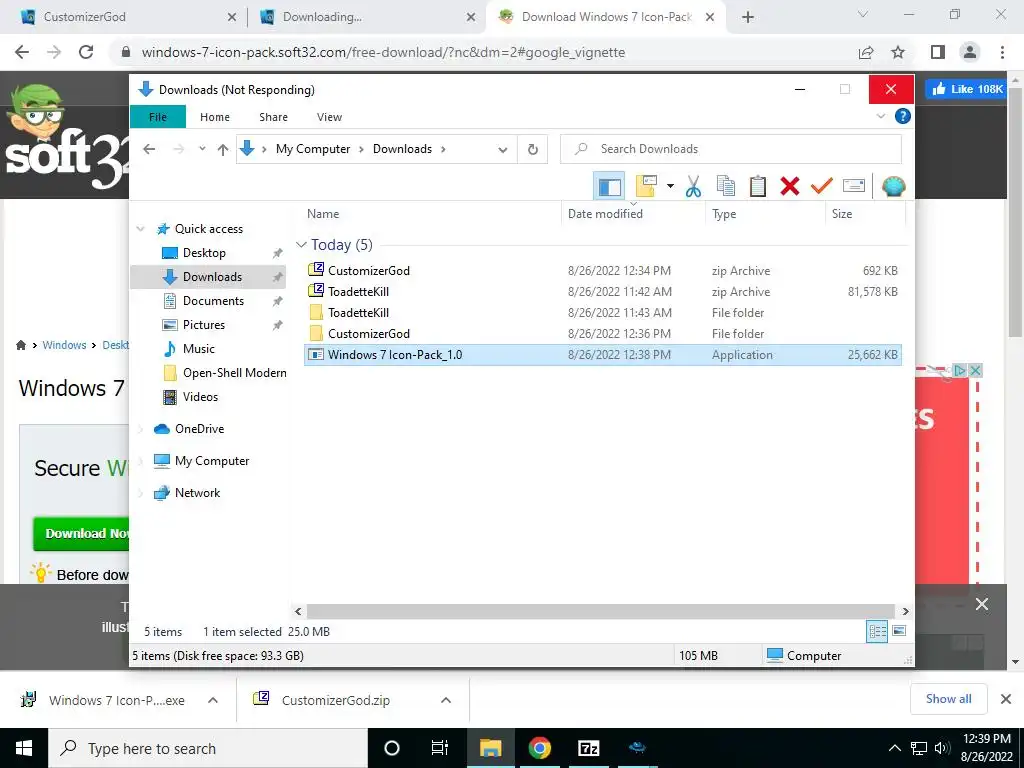The image size is (1024, 768).
Task: Click the Paste clipboard icon
Action: tap(758, 186)
